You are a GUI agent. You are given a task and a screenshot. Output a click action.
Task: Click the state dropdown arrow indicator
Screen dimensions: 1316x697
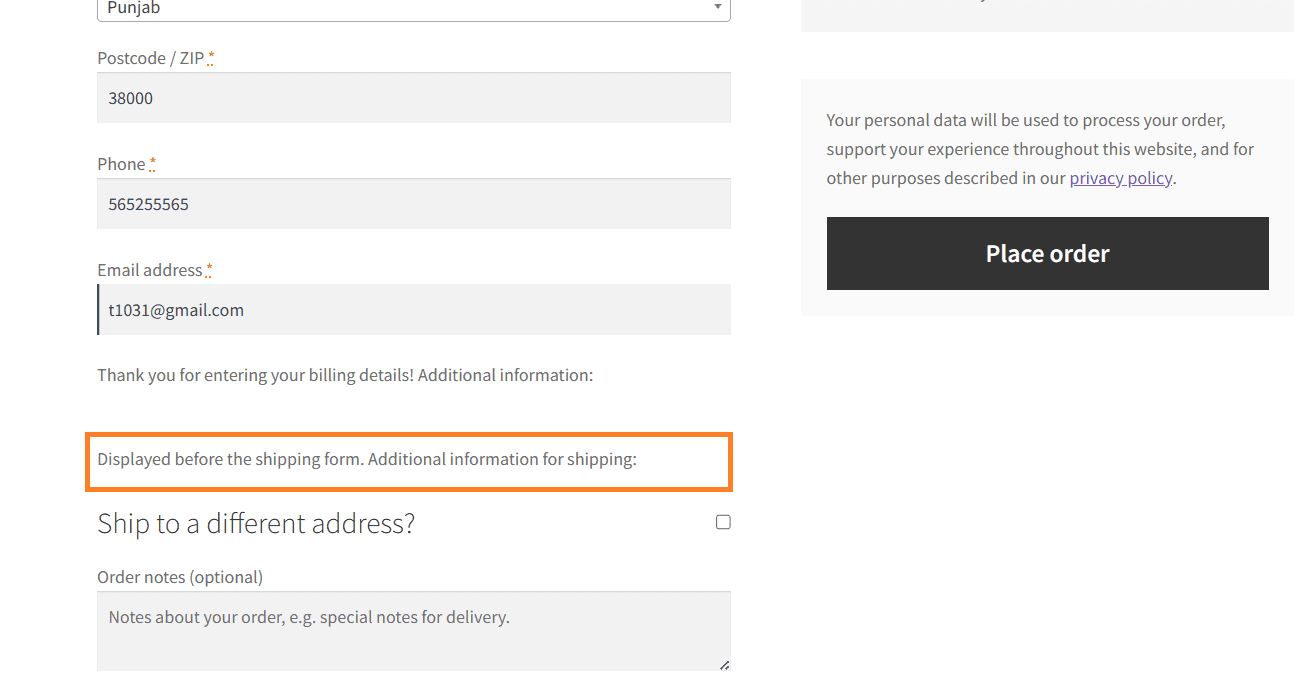717,7
